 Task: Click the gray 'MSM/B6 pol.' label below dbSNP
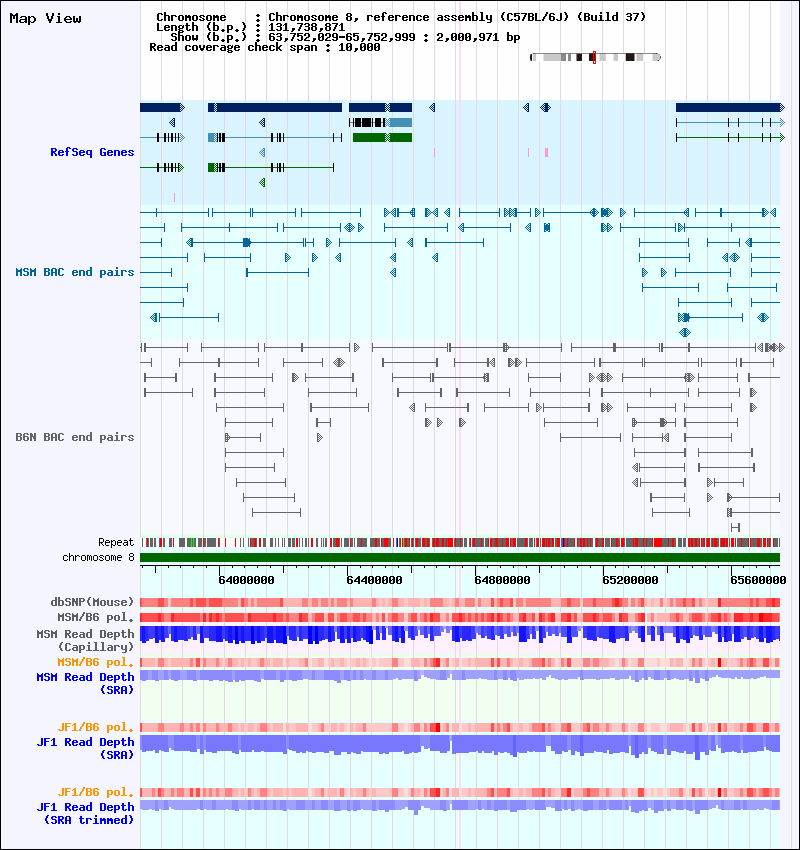pos(95,617)
